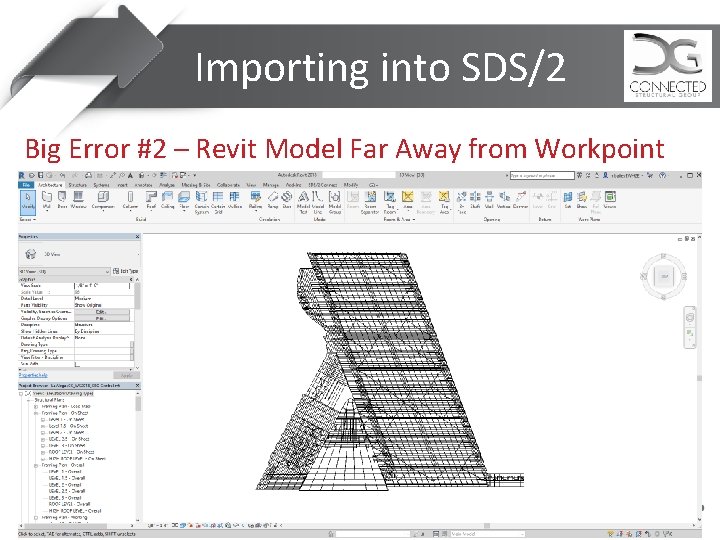Select the Railing tool
This screenshot has width=720, height=540.
pos(255,201)
